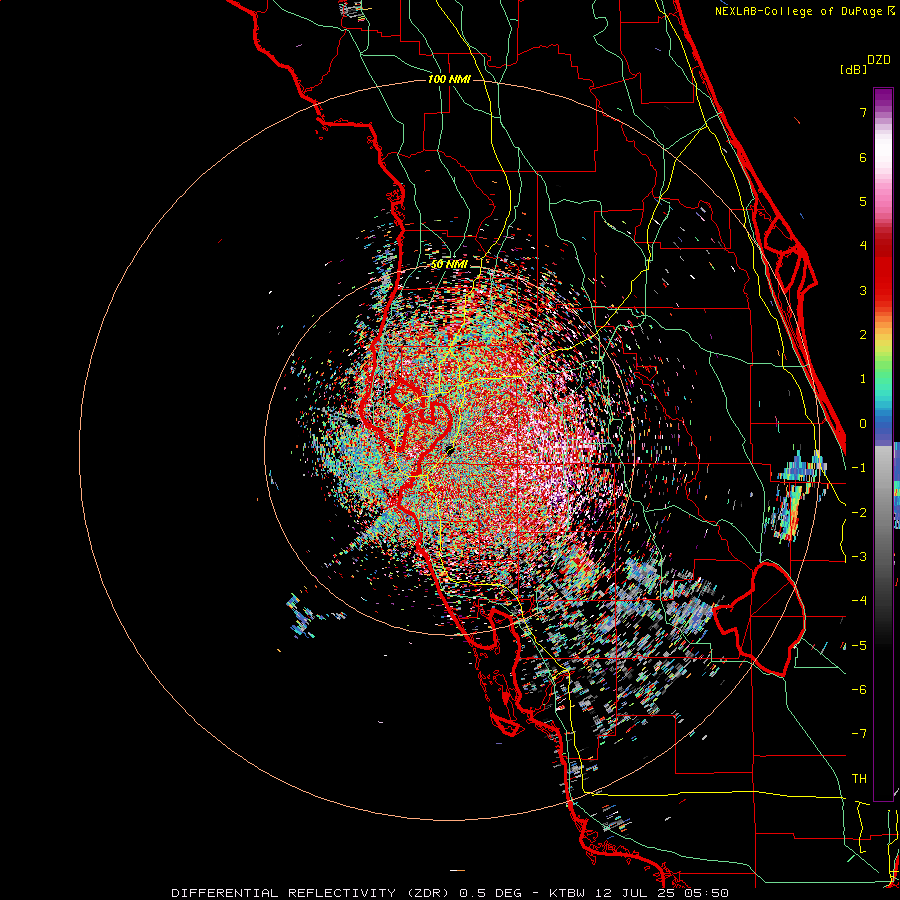Click the 100 NMI range ring label
The image size is (900, 900).
coord(449,79)
